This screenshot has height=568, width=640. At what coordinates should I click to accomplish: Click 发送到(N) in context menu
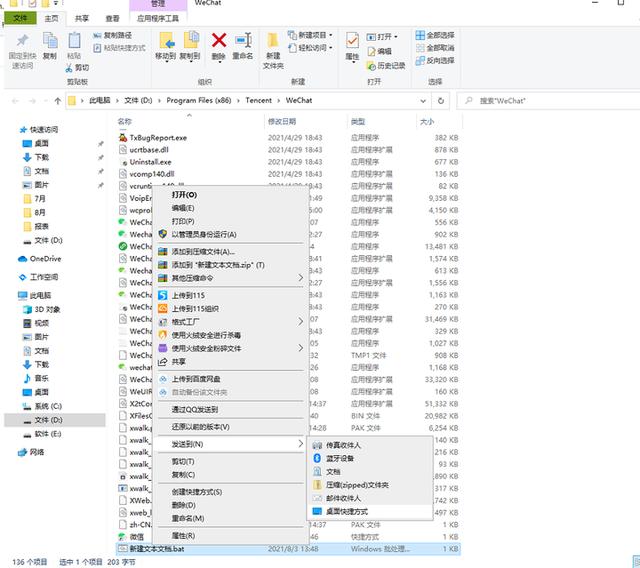[x=231, y=444]
